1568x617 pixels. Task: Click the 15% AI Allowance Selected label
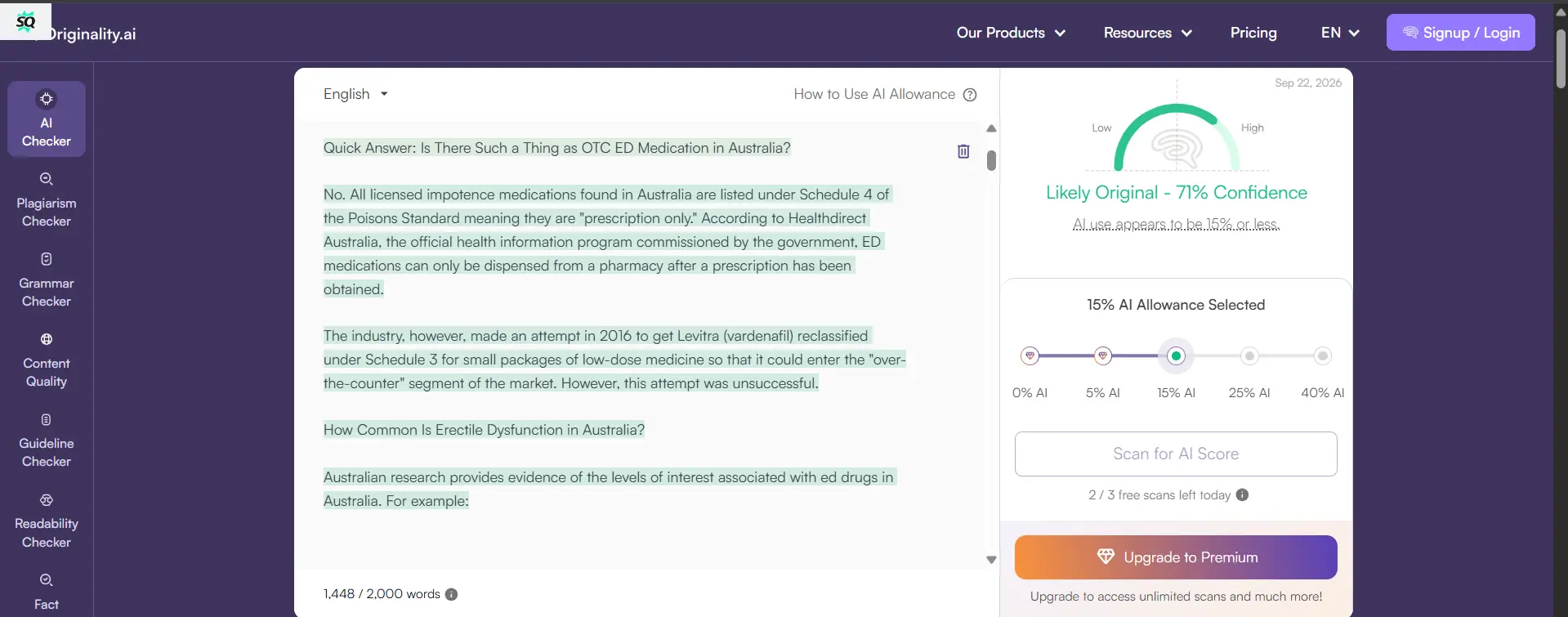pyautogui.click(x=1176, y=305)
